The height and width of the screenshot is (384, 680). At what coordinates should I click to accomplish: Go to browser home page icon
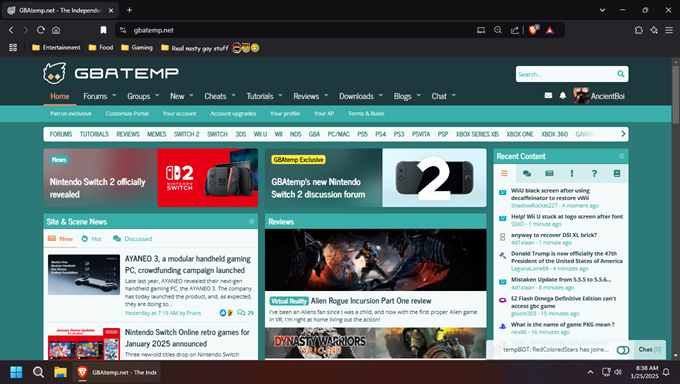(56, 30)
